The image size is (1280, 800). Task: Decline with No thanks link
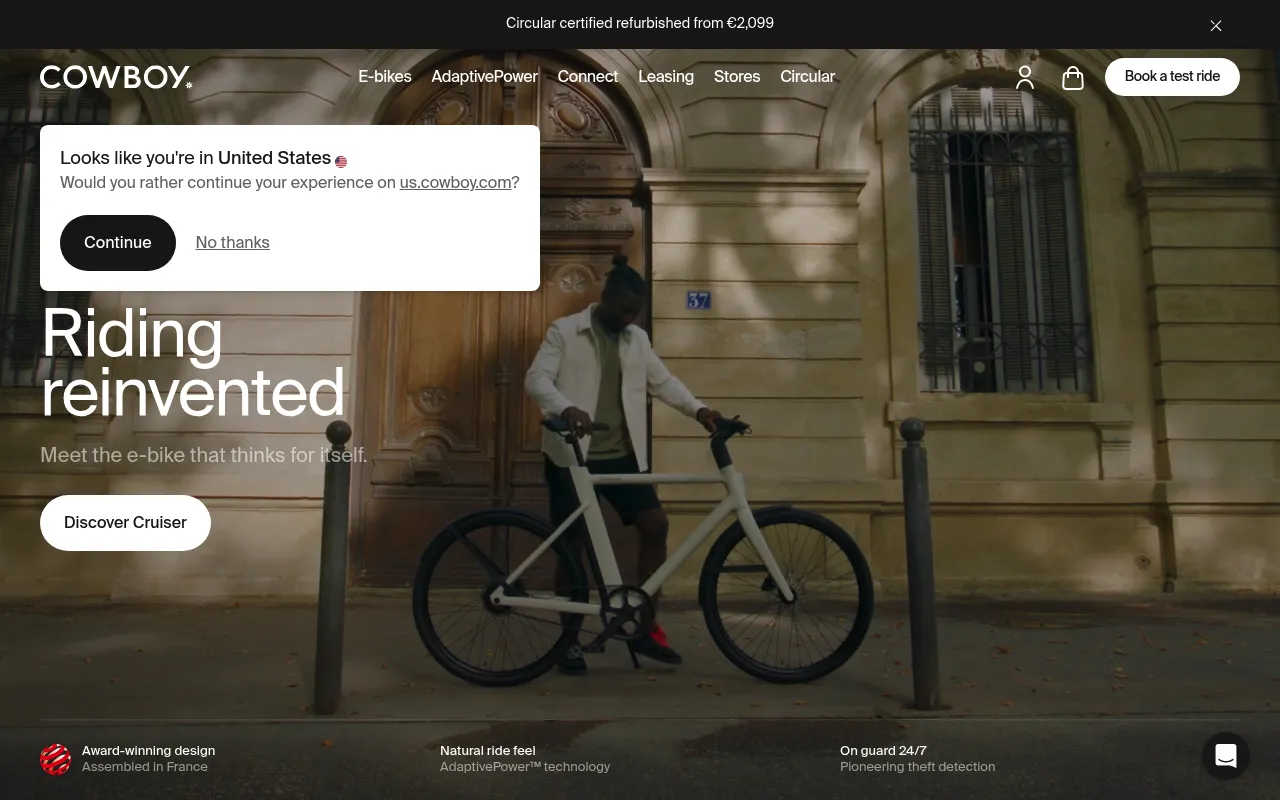233,243
